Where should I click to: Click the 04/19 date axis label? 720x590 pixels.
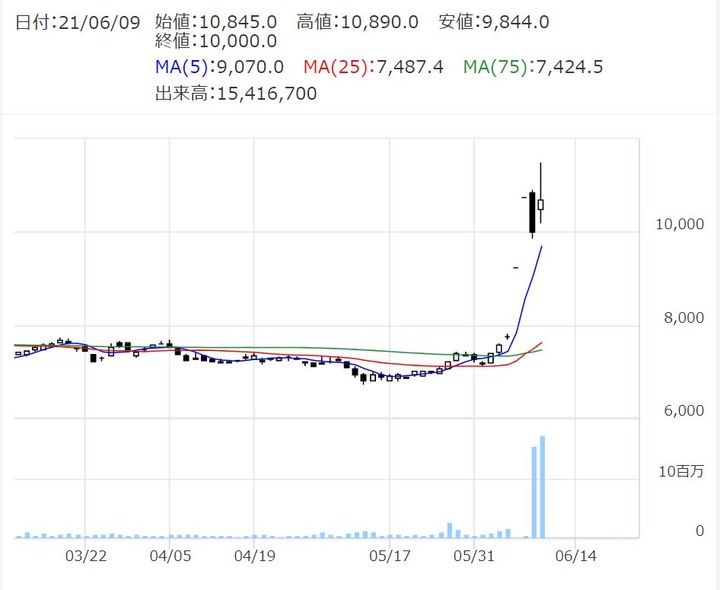tap(255, 556)
